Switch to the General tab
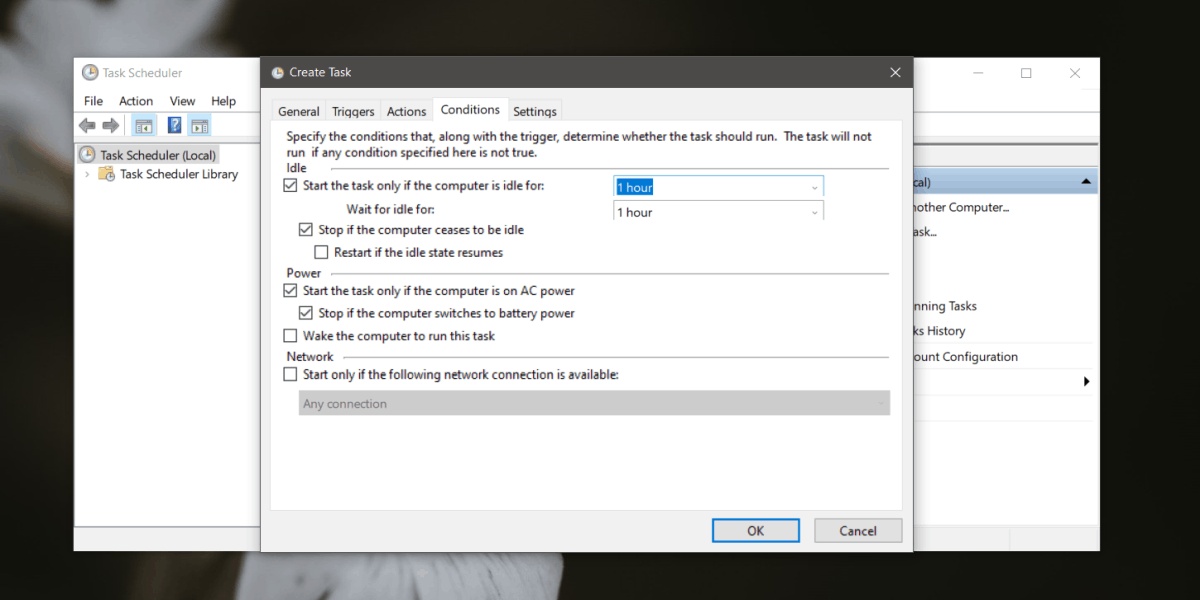 pyautogui.click(x=299, y=112)
